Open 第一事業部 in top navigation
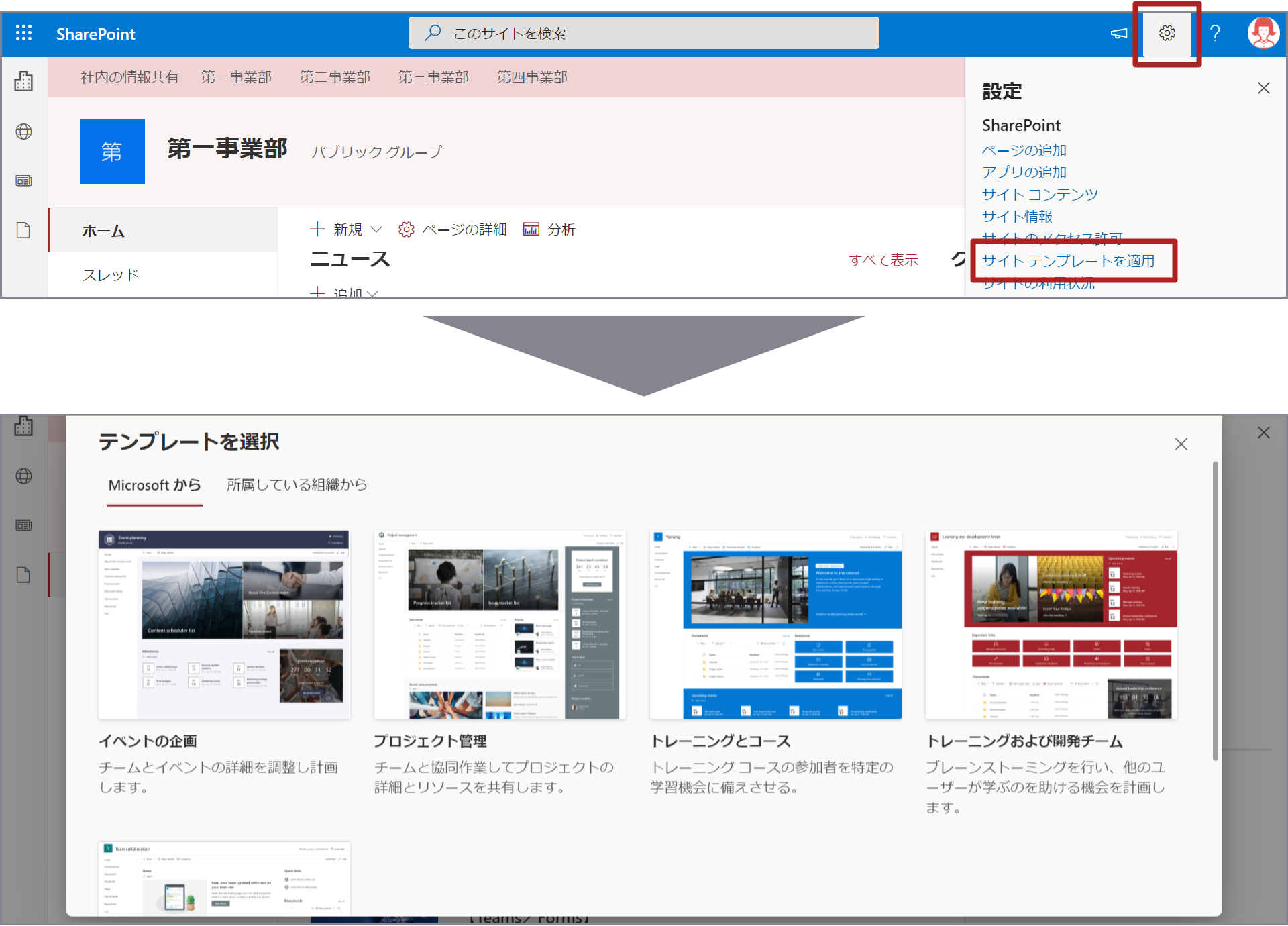Viewport: 1288px width, 926px height. pos(236,77)
